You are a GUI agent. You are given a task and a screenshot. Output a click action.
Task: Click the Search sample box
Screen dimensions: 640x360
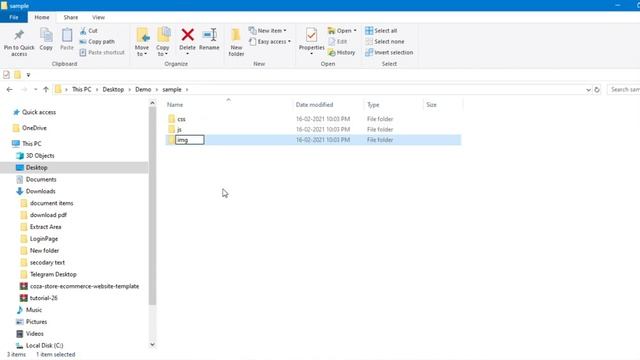(623, 89)
